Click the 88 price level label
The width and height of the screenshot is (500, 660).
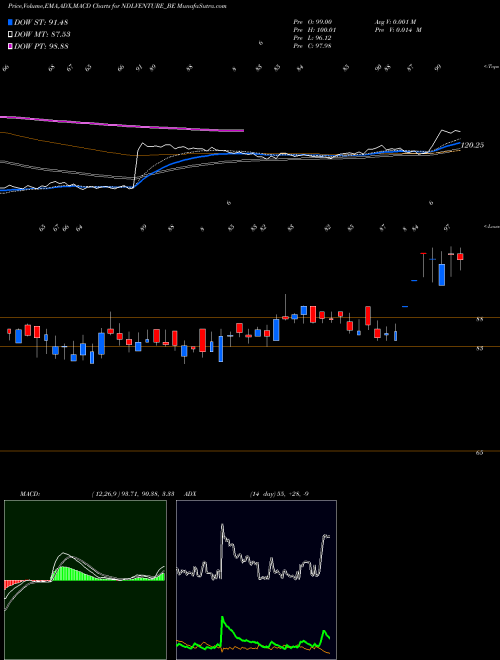[x=479, y=319]
